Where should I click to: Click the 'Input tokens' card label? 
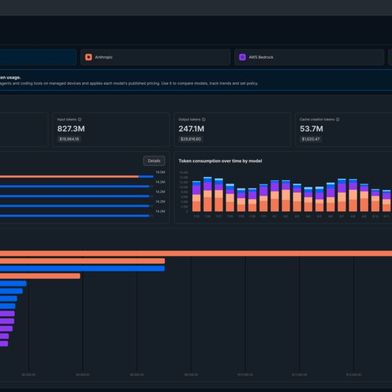(x=67, y=119)
